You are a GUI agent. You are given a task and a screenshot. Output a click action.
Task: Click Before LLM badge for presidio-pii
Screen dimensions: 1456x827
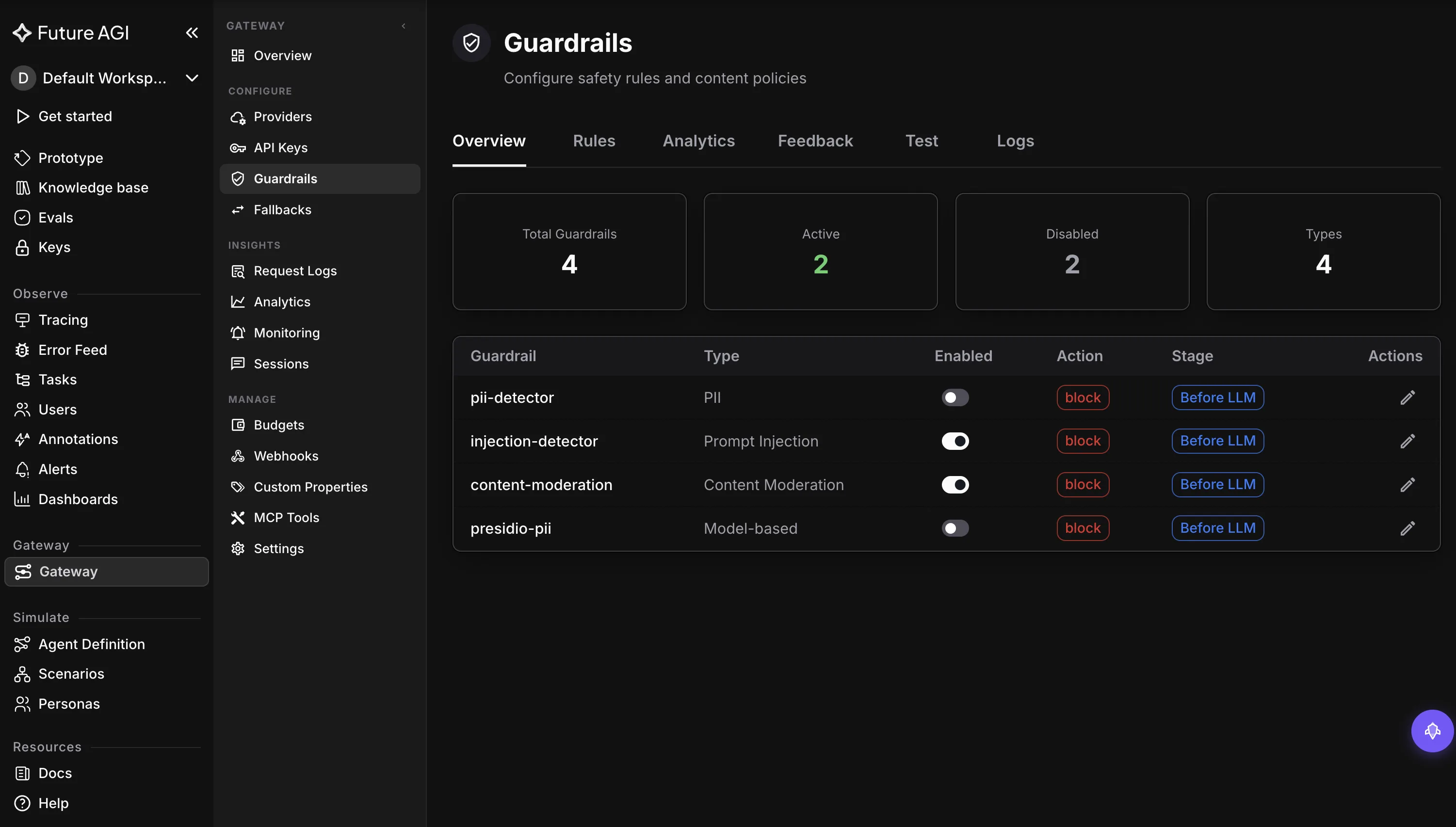coord(1217,528)
